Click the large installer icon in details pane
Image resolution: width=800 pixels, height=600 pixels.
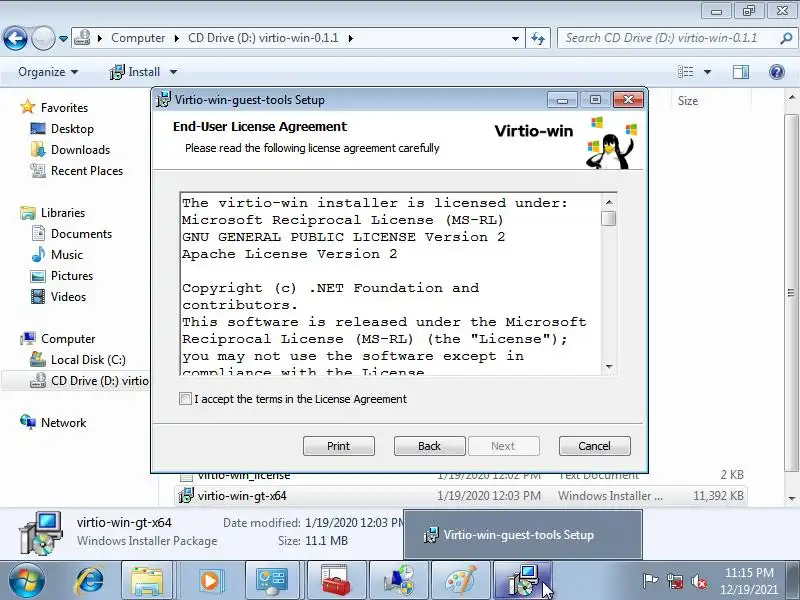[x=41, y=533]
